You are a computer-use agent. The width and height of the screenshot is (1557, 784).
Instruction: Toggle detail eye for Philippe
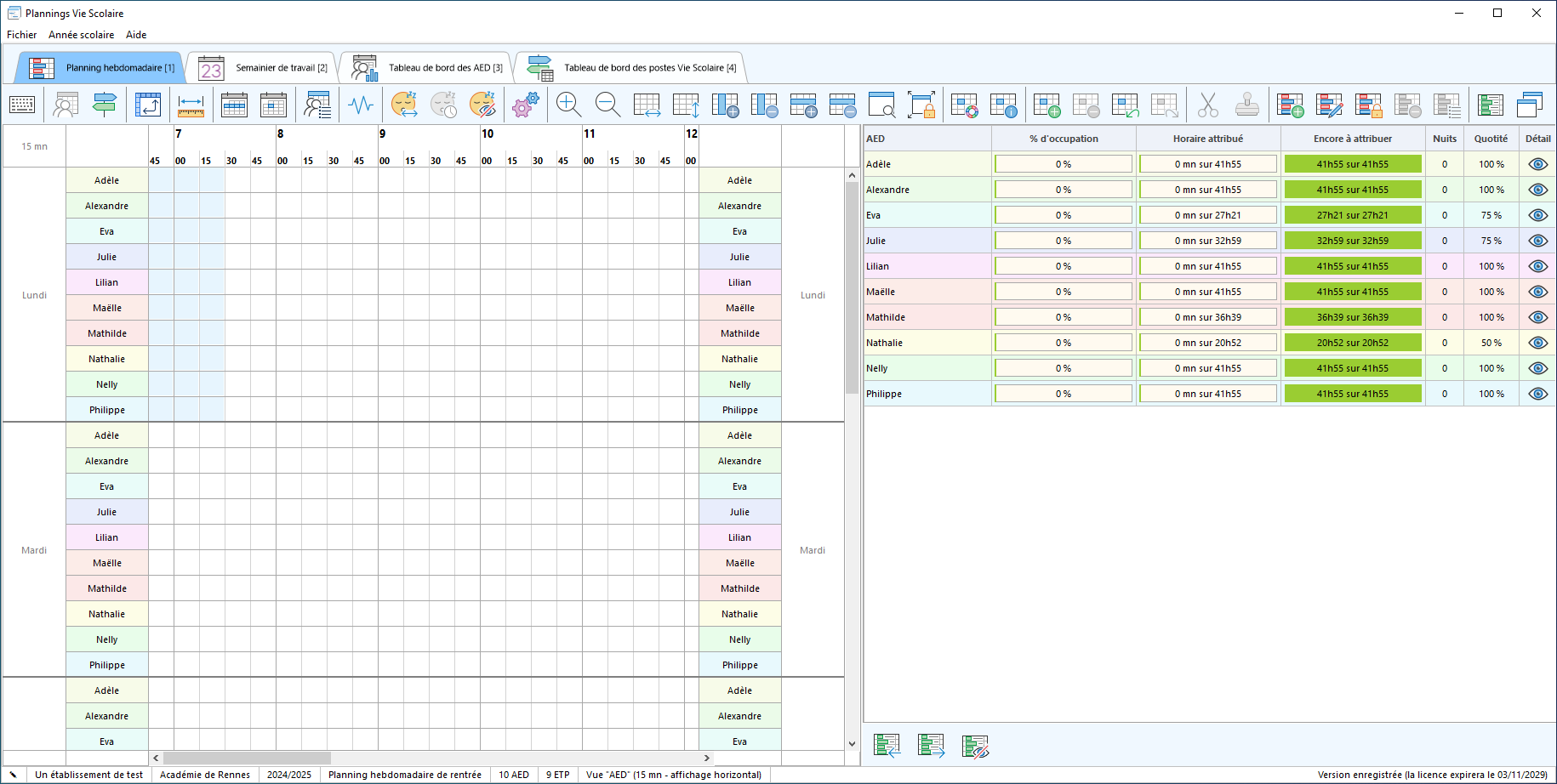1537,394
